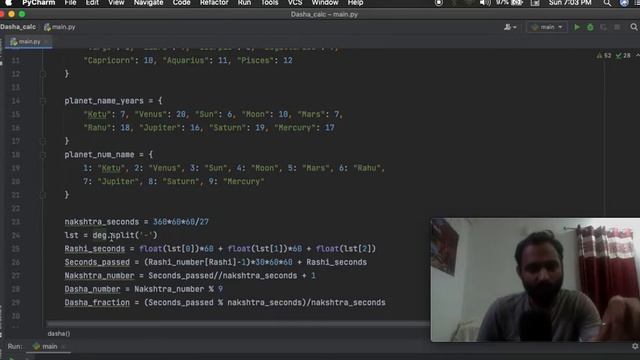Click the battery status in menu bar

pyautogui.click(x=509, y=3)
